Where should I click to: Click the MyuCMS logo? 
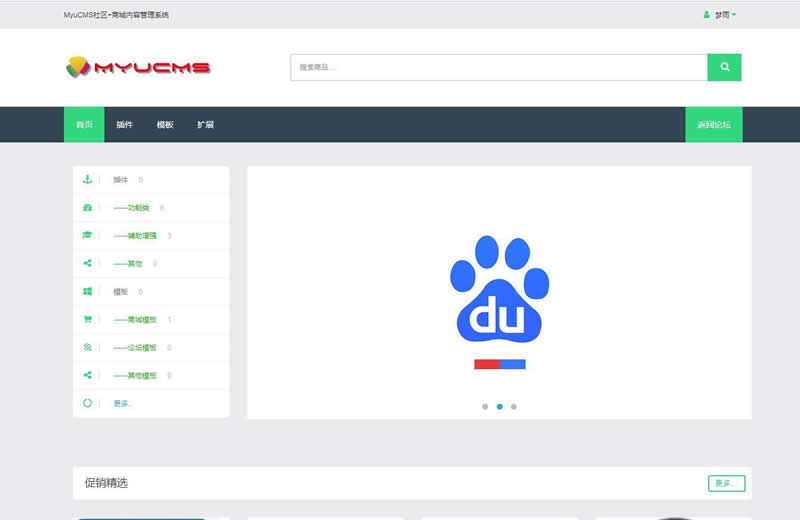tap(138, 67)
